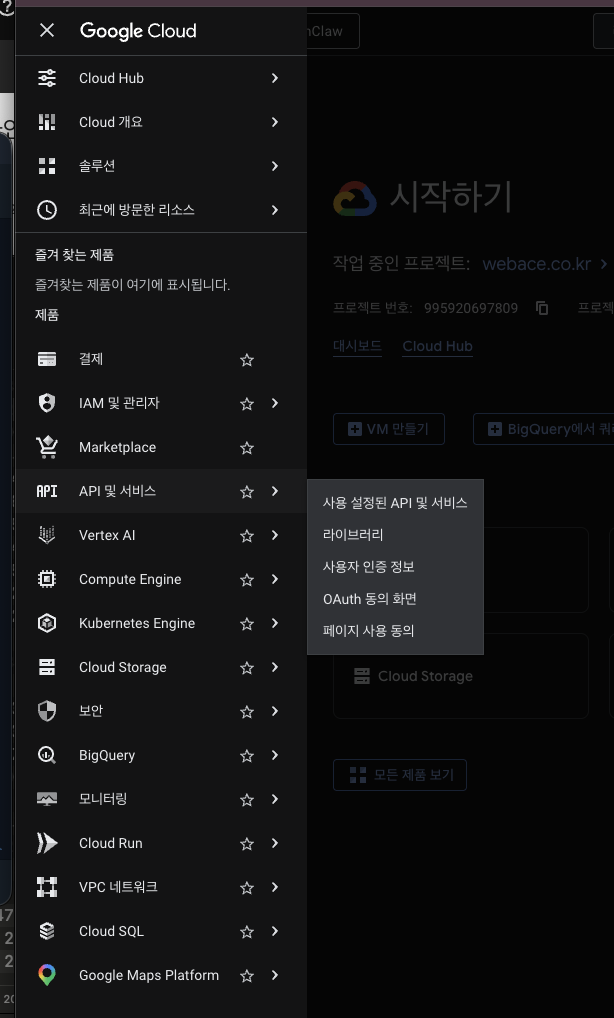Viewport: 614px width, 1018px height.
Task: Click the Cloud Run arrows icon
Action: point(47,843)
